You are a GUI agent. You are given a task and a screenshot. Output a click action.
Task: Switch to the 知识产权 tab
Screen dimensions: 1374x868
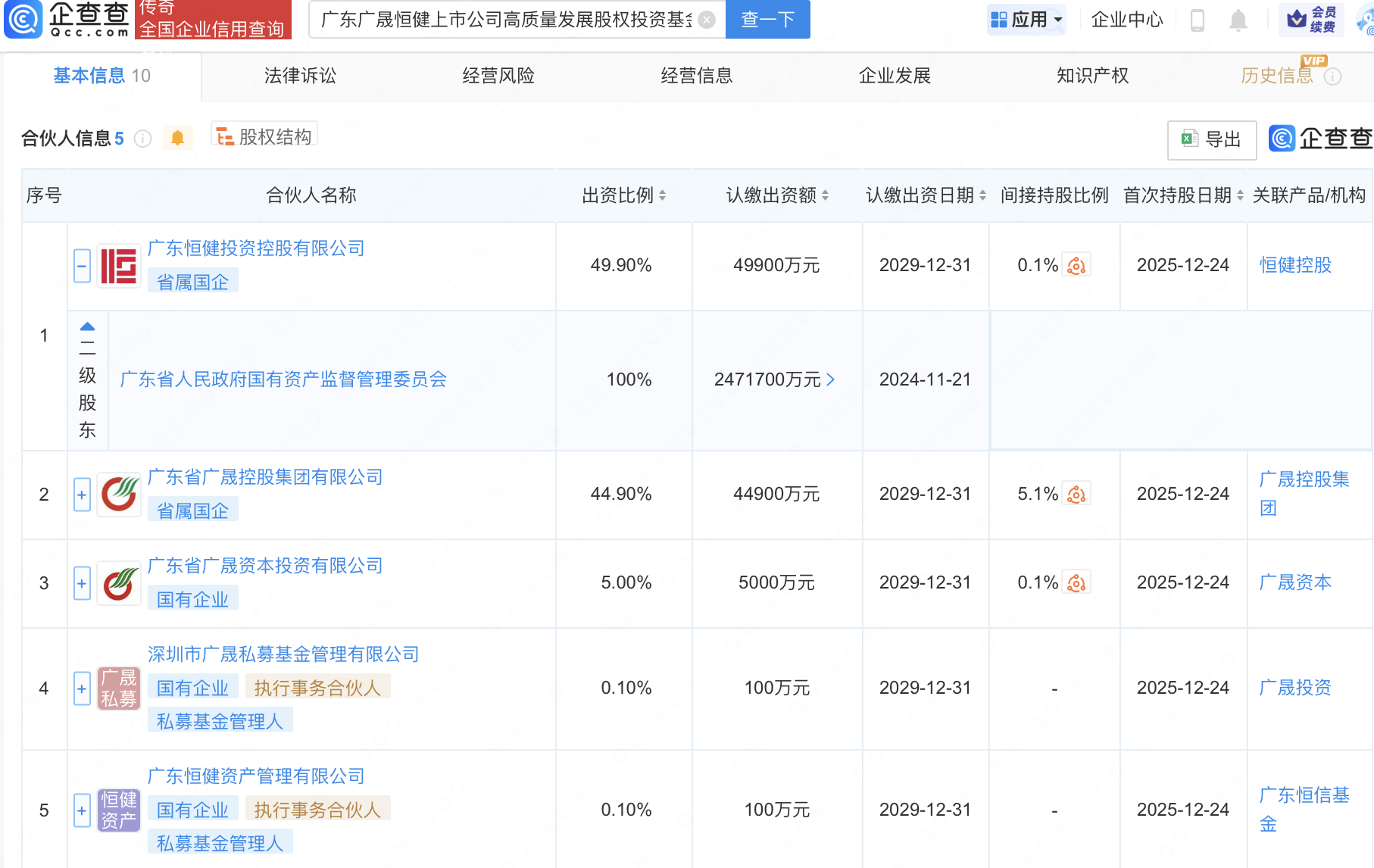(x=1092, y=76)
